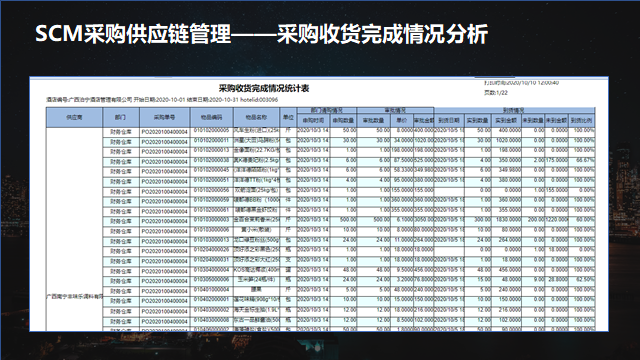Select the 单价 sub-header
Screen dimensions: 640x360
click(x=402, y=120)
